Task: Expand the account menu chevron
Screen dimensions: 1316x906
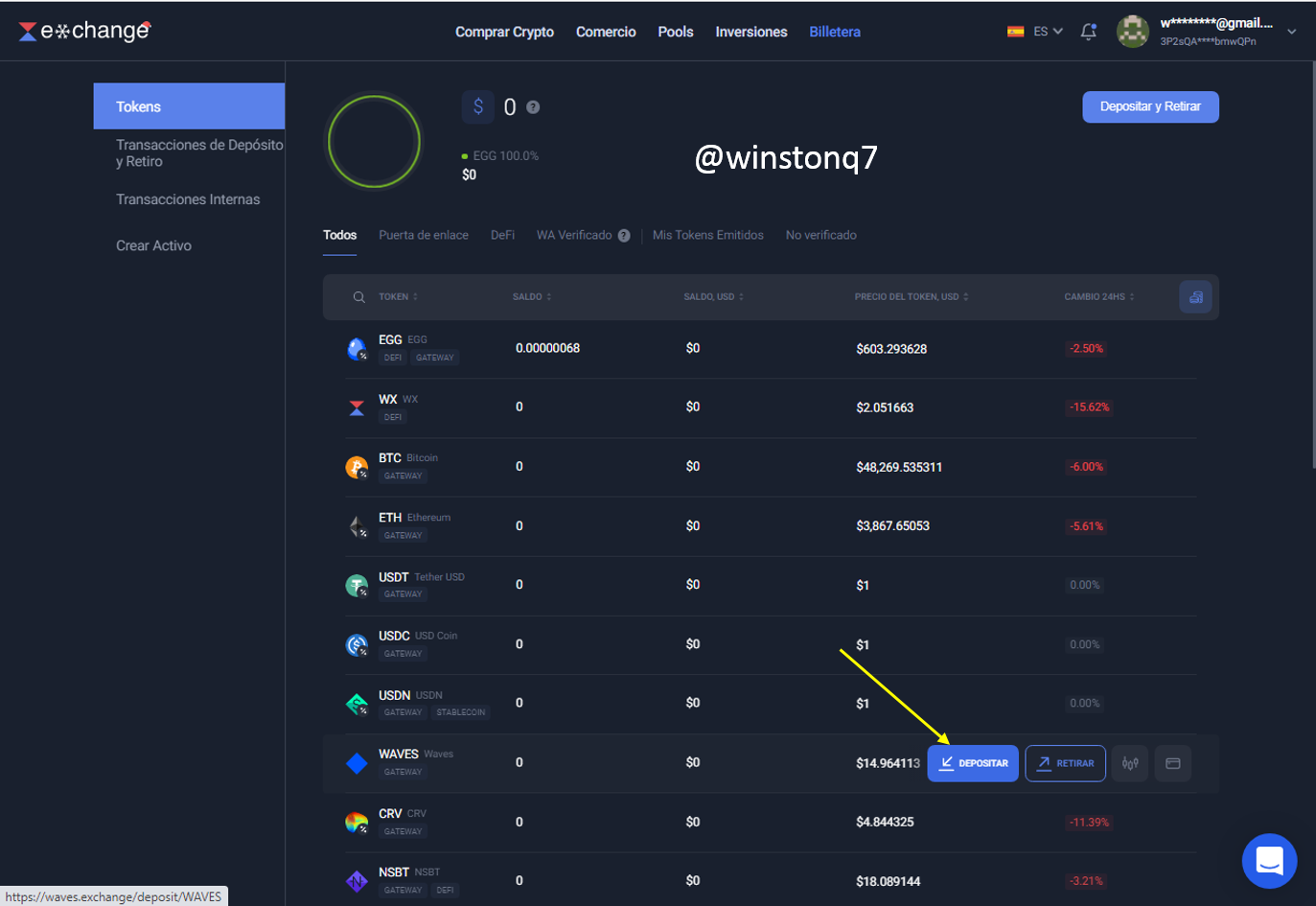Action: click(x=1292, y=32)
